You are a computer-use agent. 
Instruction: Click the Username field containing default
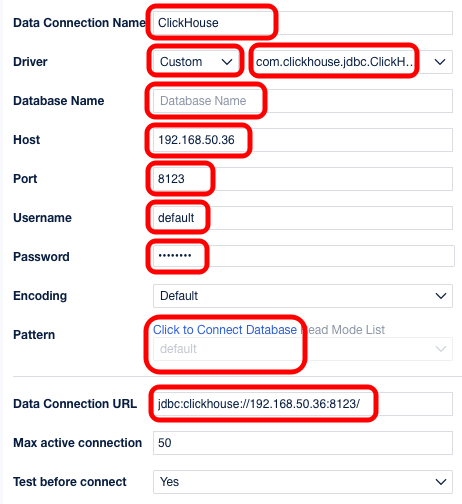click(x=303, y=218)
